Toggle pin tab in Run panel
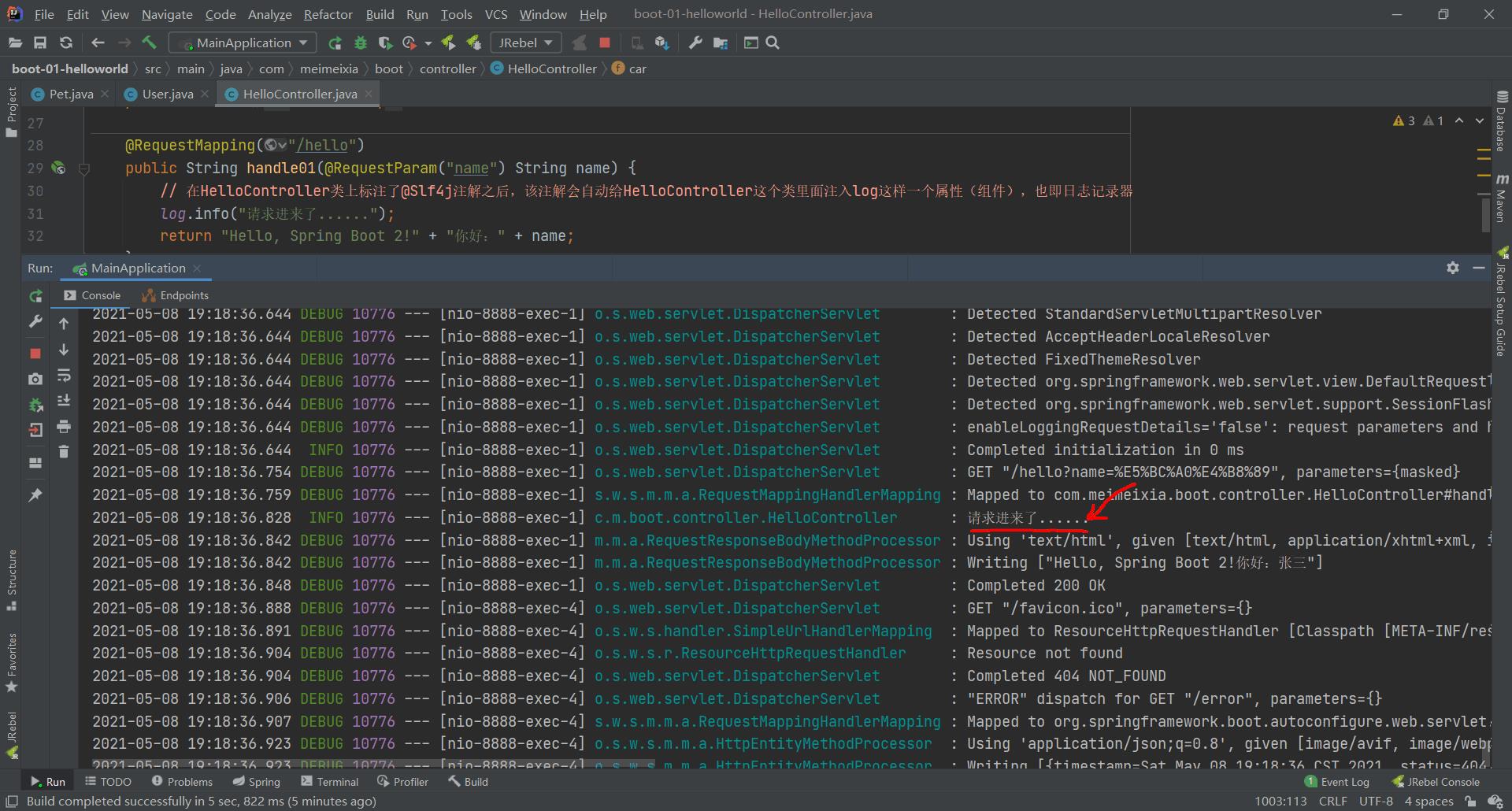The height and width of the screenshot is (811, 1512). [35, 495]
